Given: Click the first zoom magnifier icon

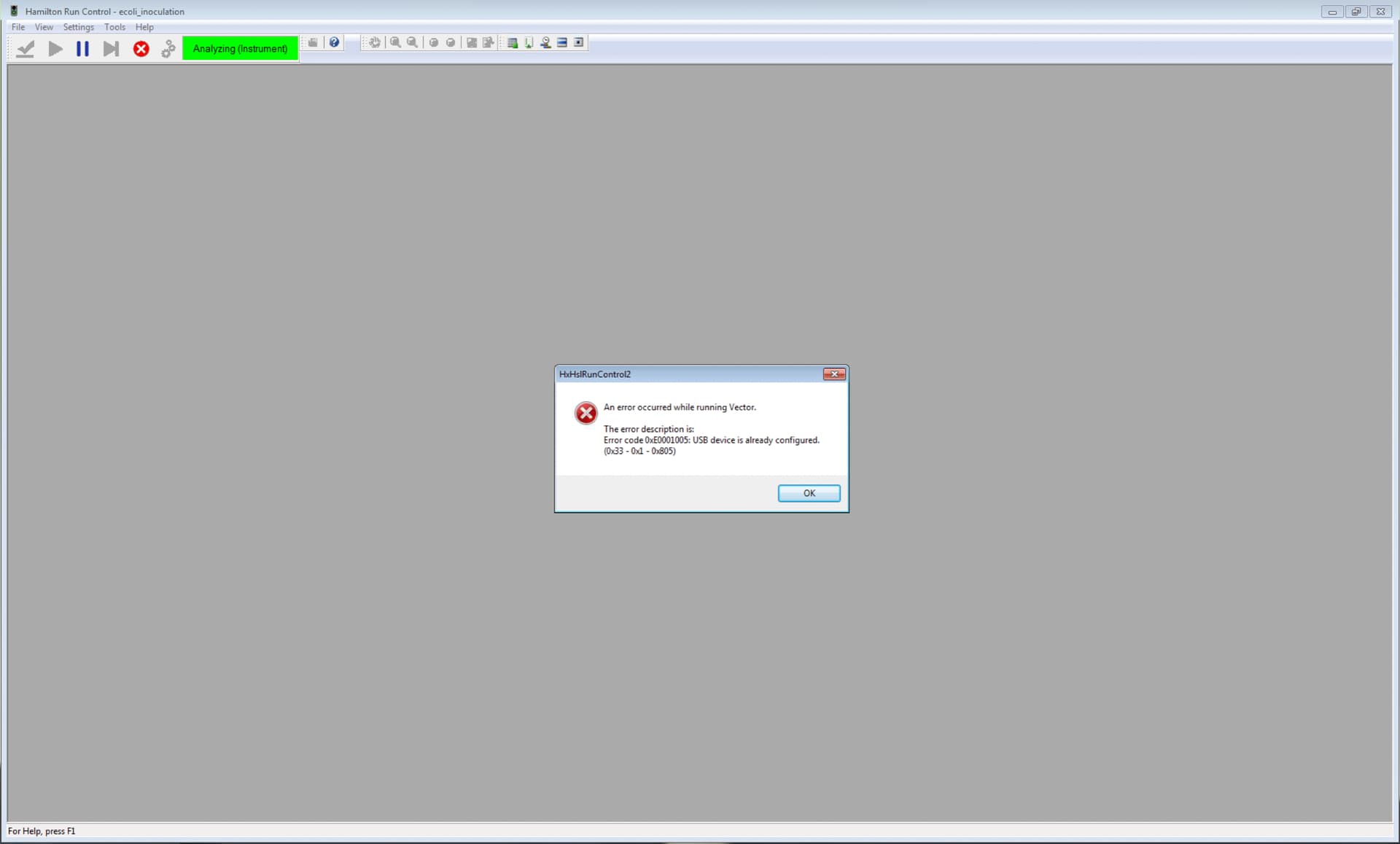Looking at the screenshot, I should point(395,42).
